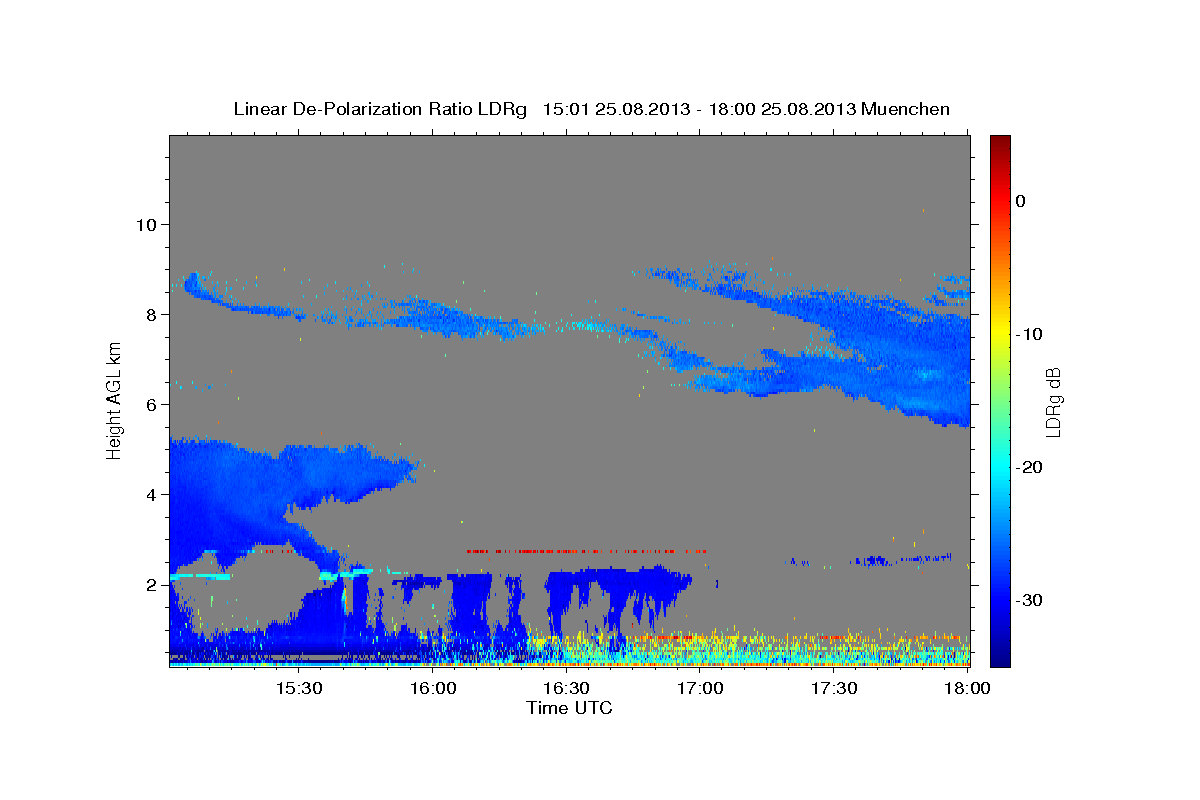Click the plot title 'Linear De-Polarization Ratio LDRg'
Image resolution: width=1200 pixels, height=800 pixels.
point(380,109)
